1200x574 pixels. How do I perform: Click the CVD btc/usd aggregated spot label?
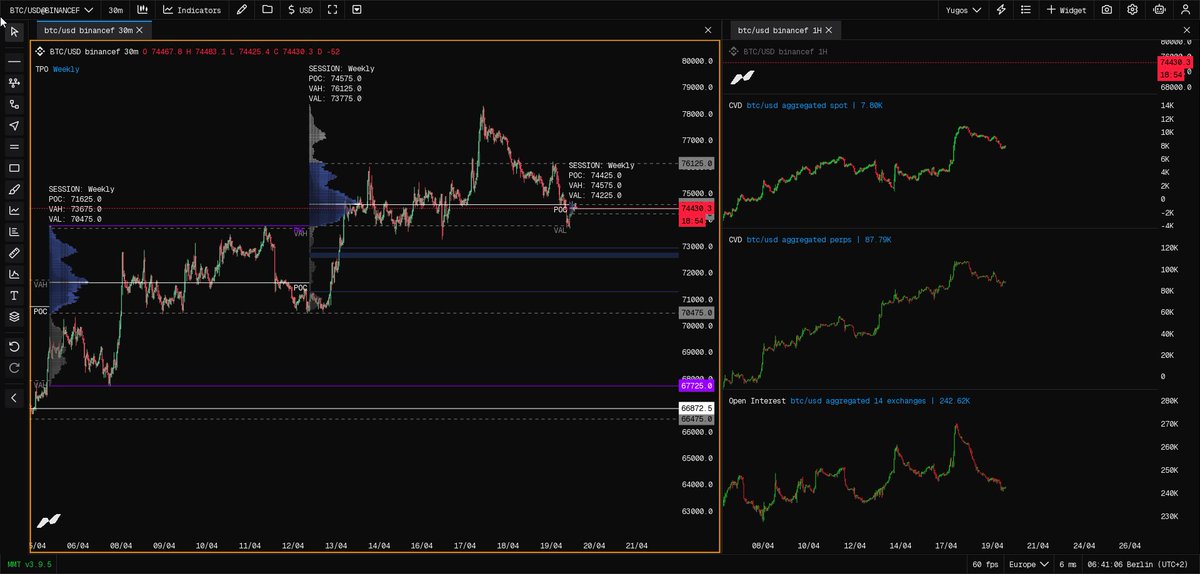(805, 105)
